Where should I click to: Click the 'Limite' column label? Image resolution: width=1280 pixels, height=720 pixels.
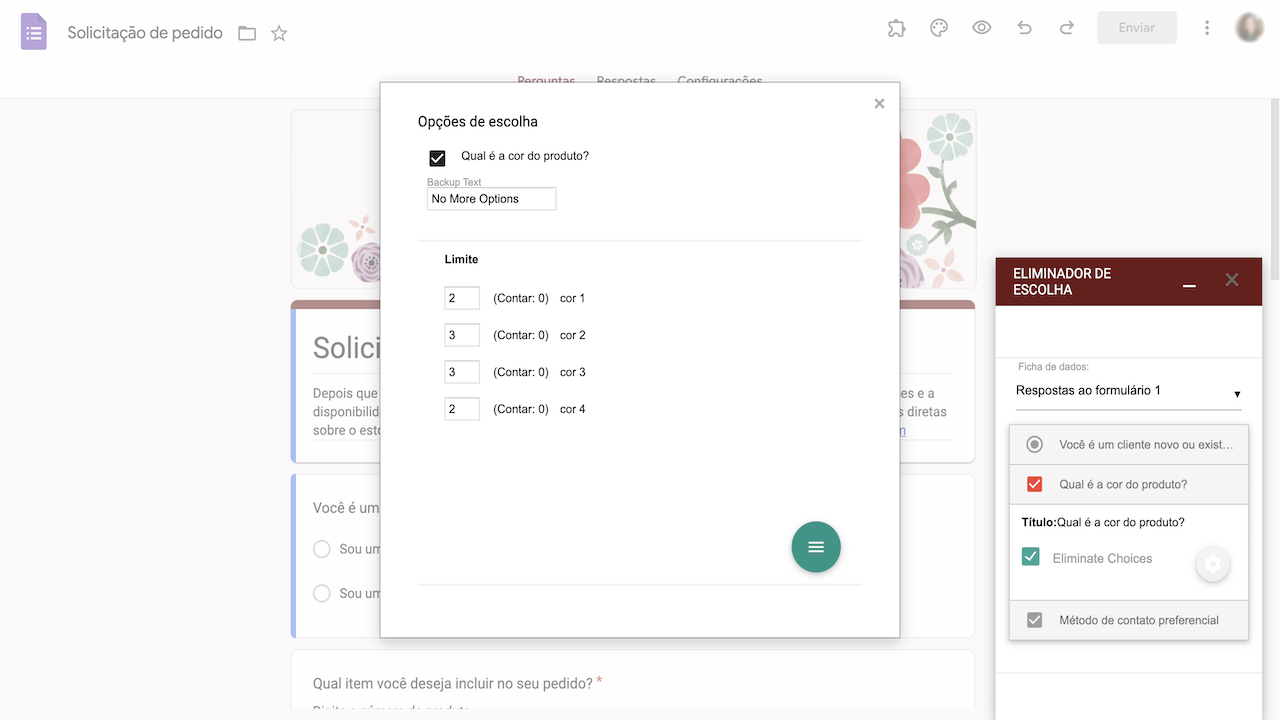click(x=462, y=260)
